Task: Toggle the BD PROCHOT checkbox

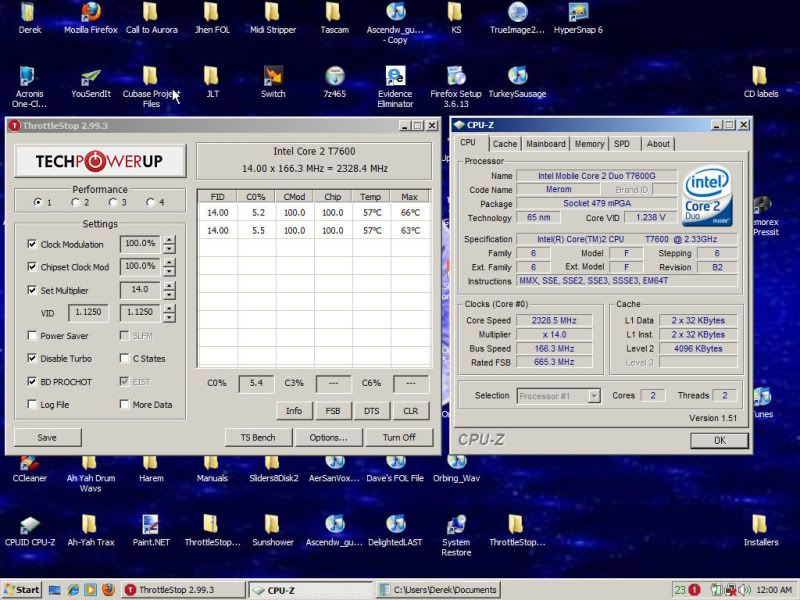Action: (x=32, y=381)
